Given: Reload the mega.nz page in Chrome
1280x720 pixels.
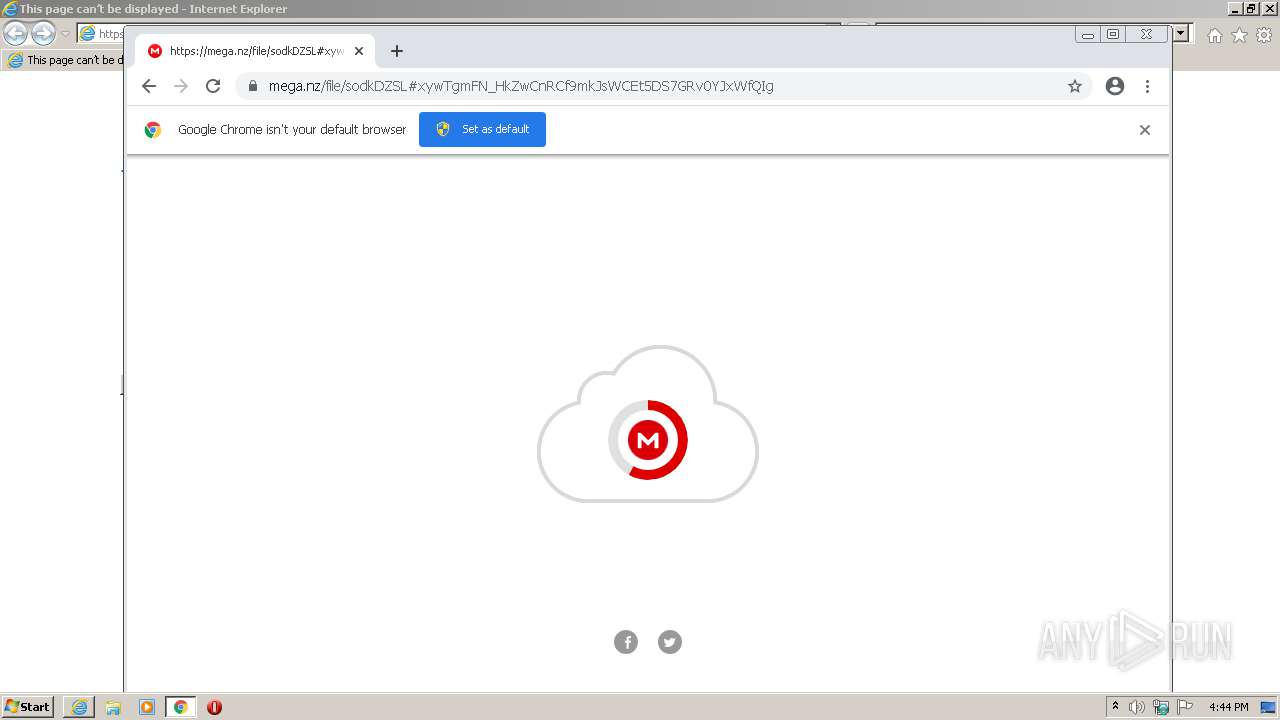Looking at the screenshot, I should click(x=213, y=86).
